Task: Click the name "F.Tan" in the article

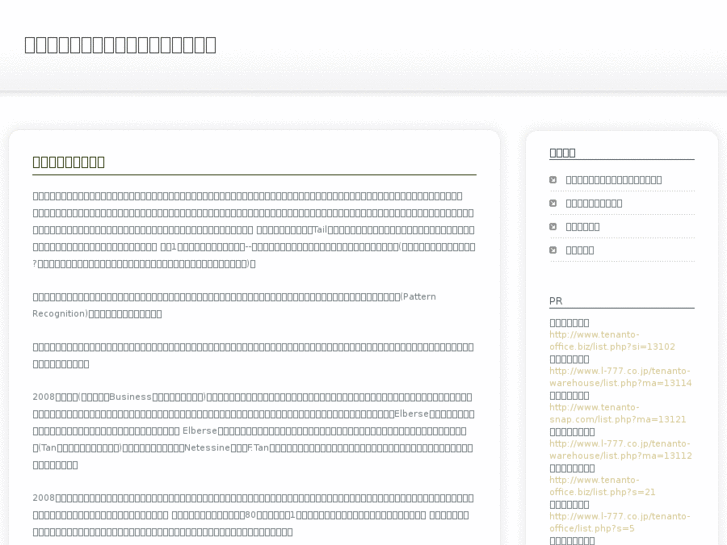Action: (x=258, y=448)
